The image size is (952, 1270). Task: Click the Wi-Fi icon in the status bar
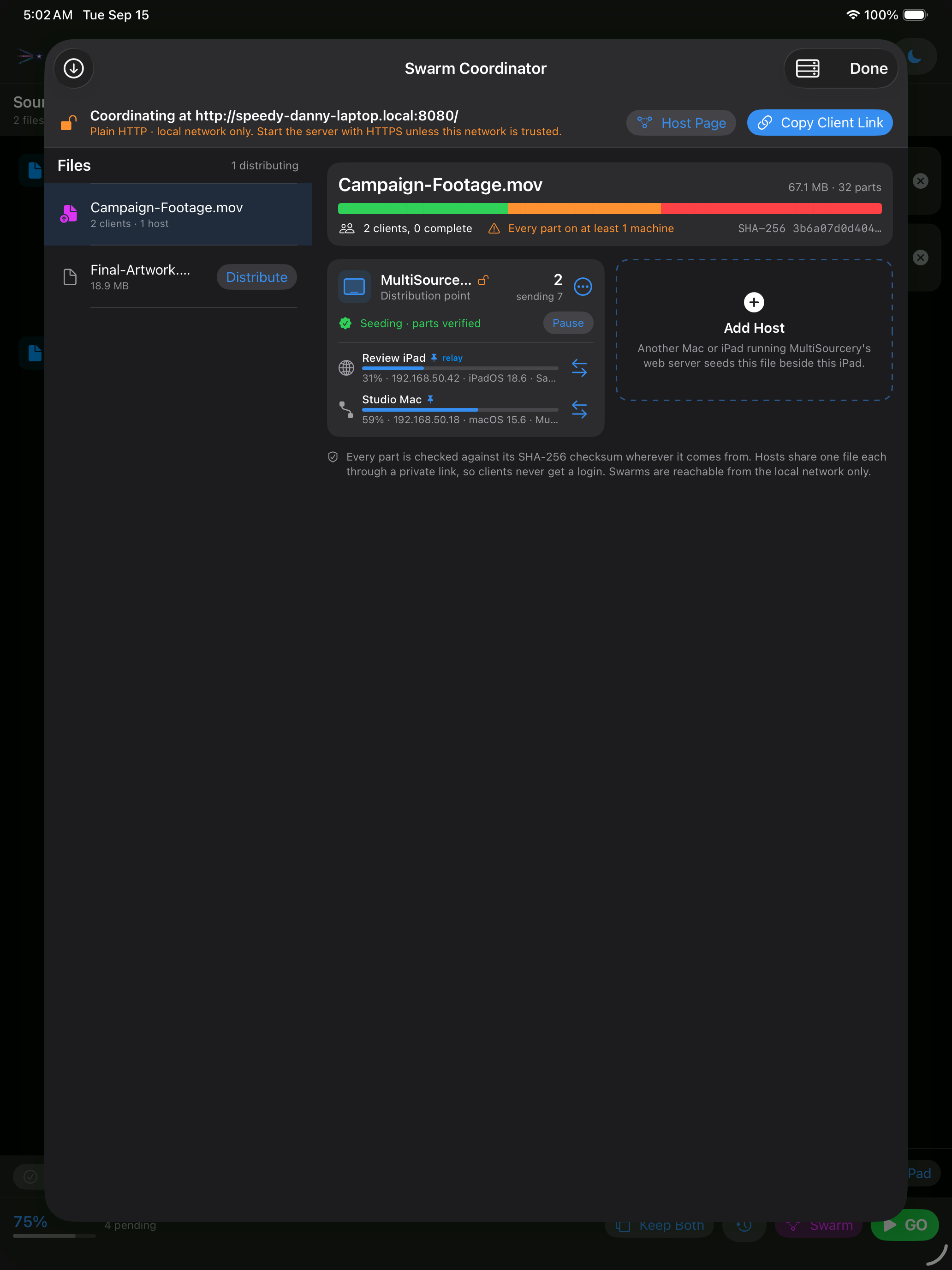tap(853, 15)
